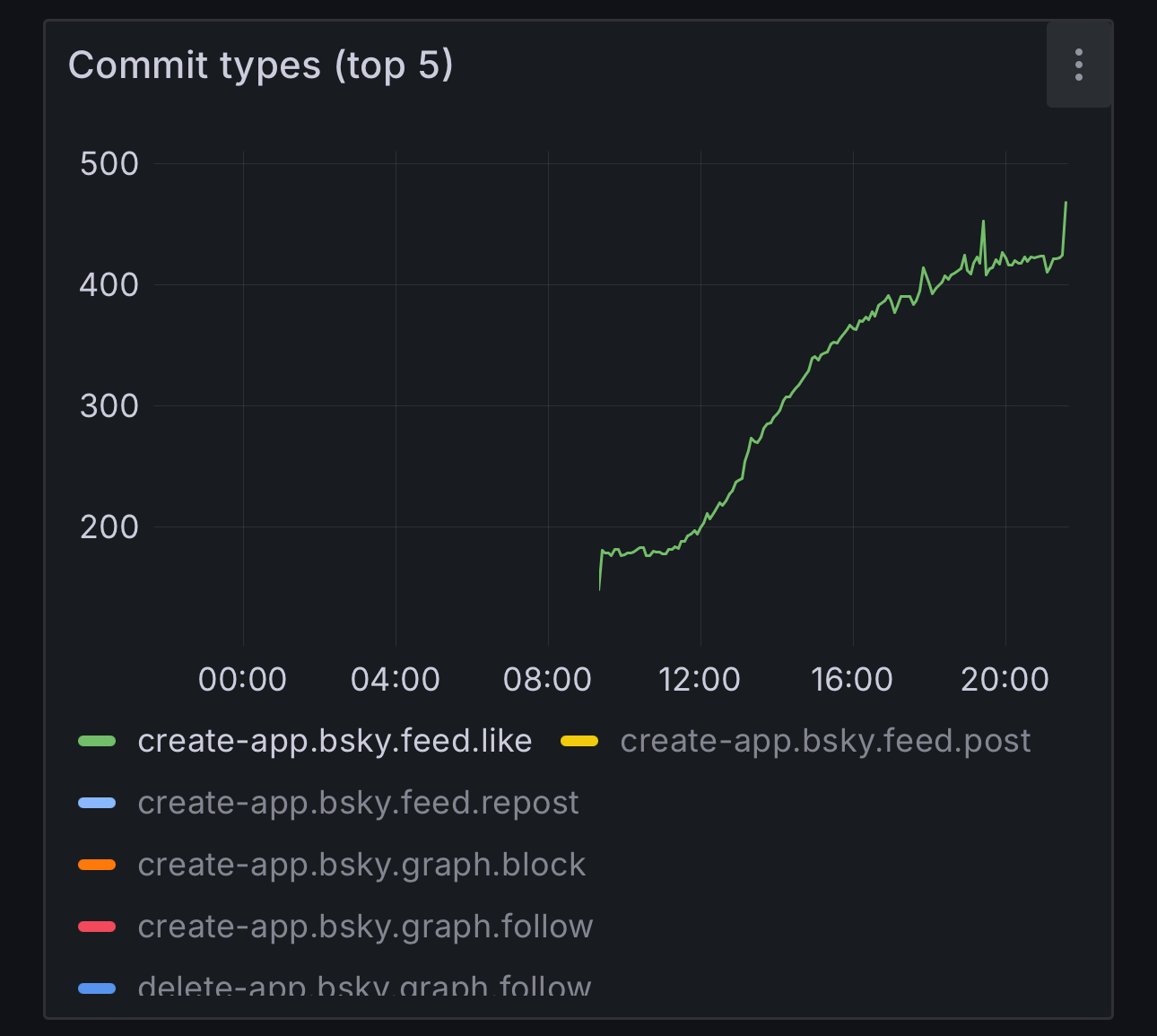Click the 20:00 label on the time axis
Image resolution: width=1157 pixels, height=1036 pixels.
click(x=1005, y=679)
